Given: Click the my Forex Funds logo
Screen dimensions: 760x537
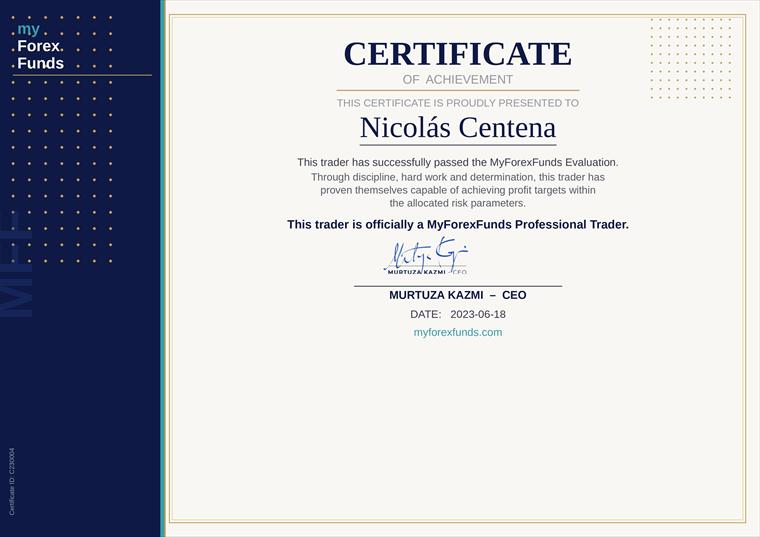Looking at the screenshot, I should click(40, 46).
